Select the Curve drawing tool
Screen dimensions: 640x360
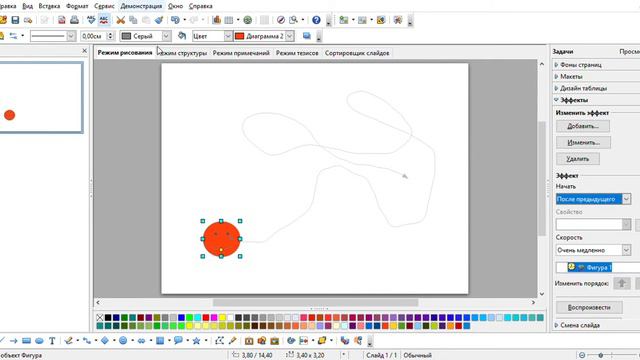coord(68,340)
